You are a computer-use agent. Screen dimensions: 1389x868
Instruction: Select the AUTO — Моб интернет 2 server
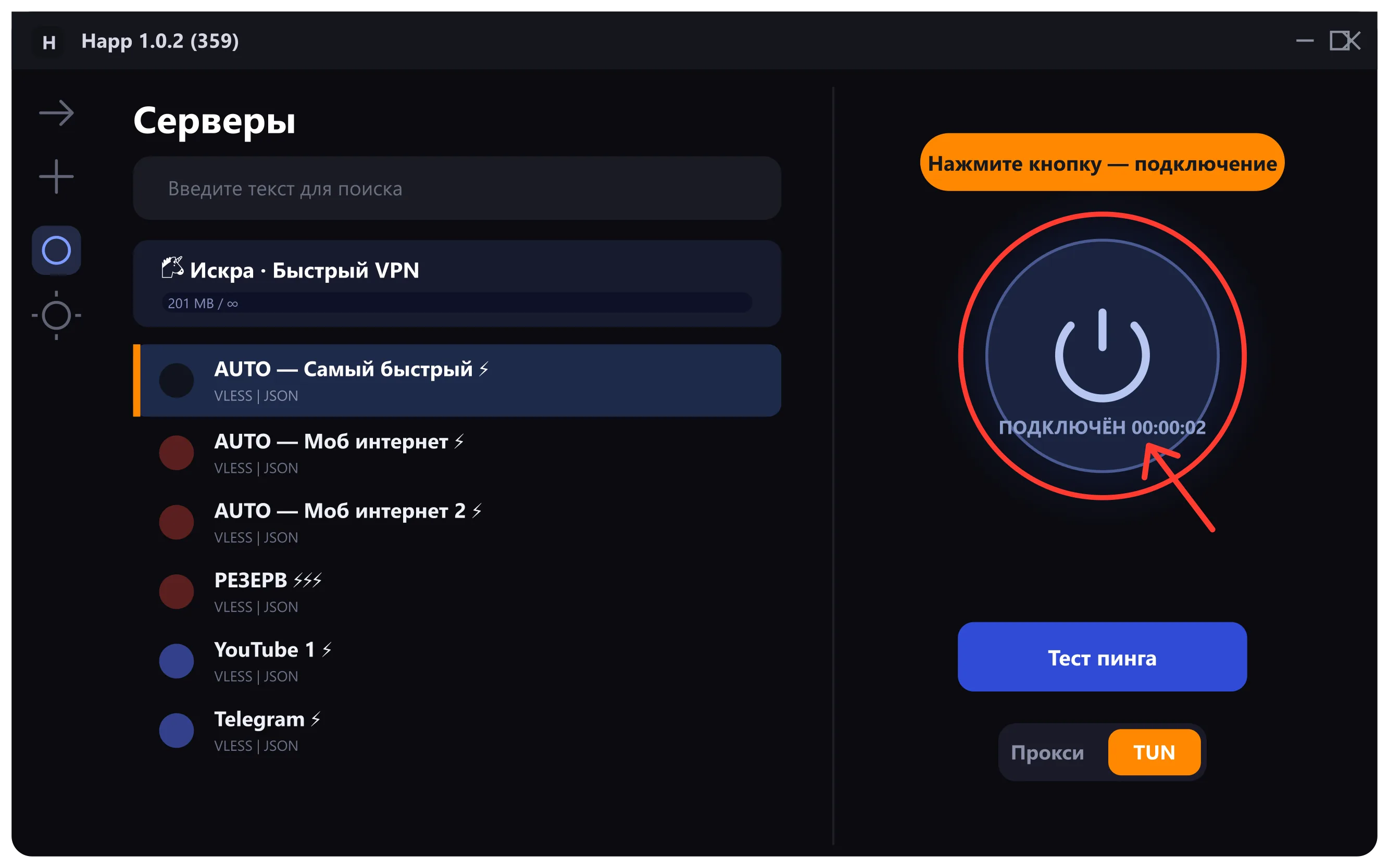(x=457, y=522)
